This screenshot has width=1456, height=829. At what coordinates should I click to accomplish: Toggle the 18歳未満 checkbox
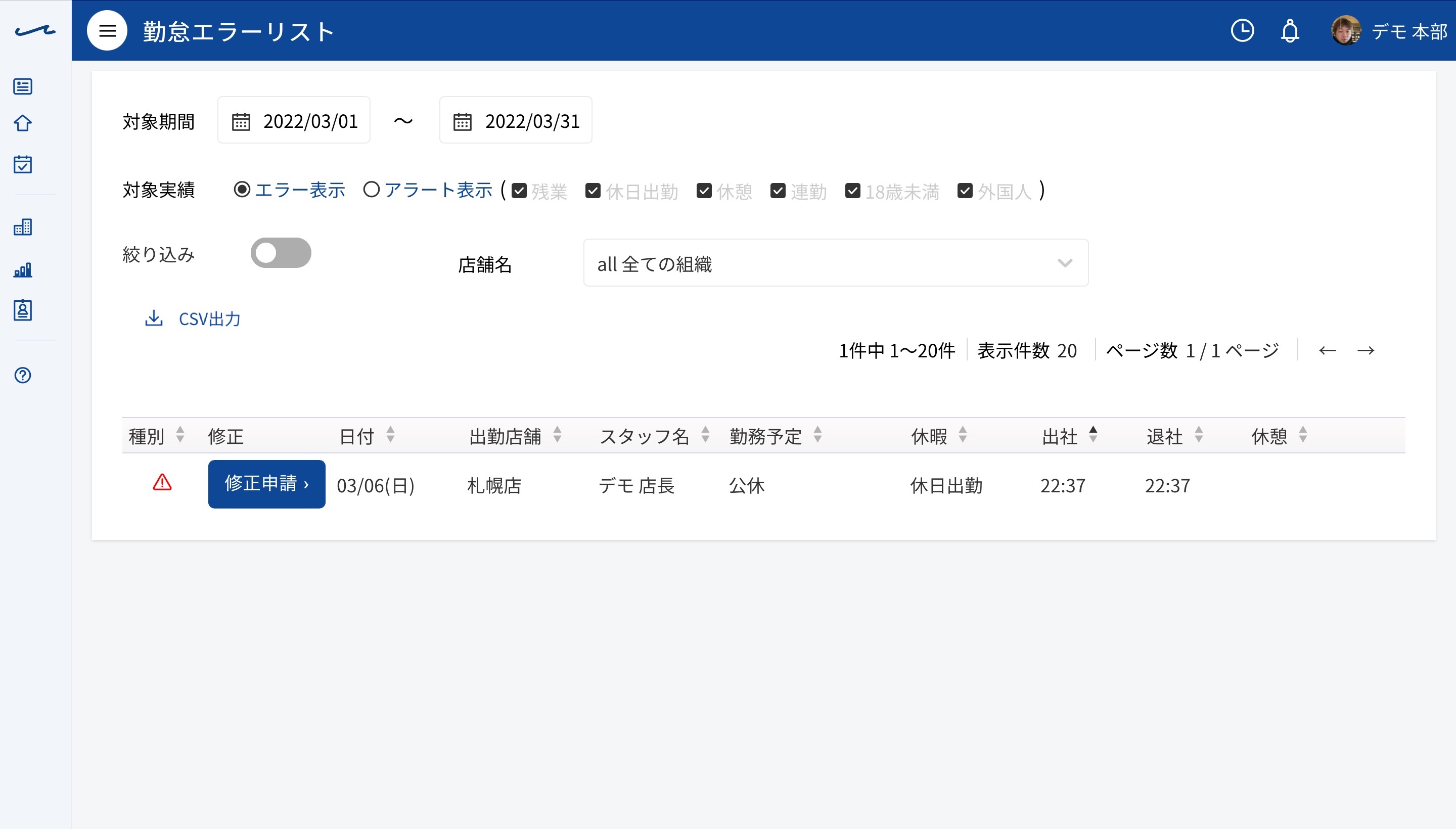coord(852,191)
